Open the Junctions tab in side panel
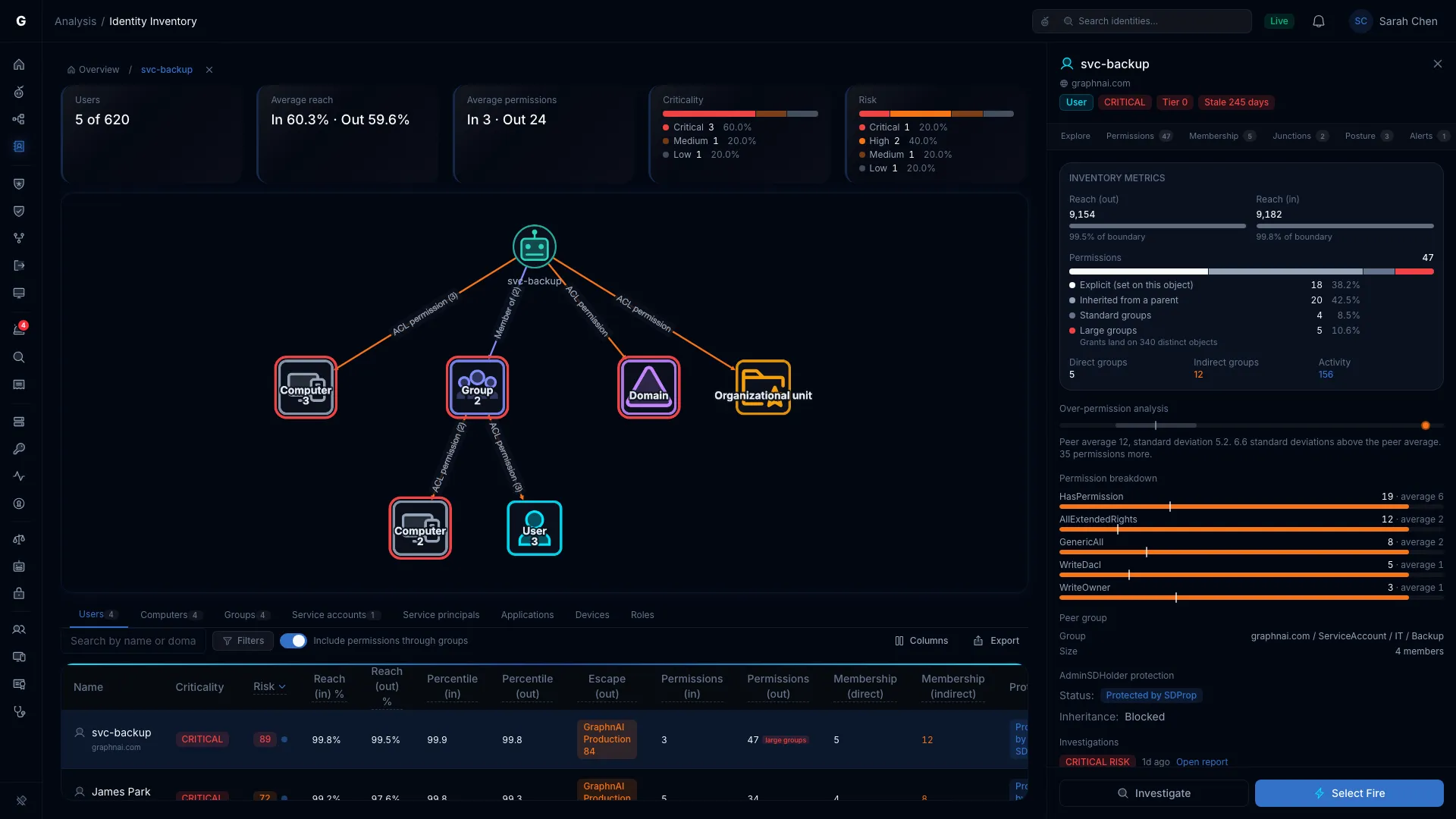1456x819 pixels. click(1300, 136)
